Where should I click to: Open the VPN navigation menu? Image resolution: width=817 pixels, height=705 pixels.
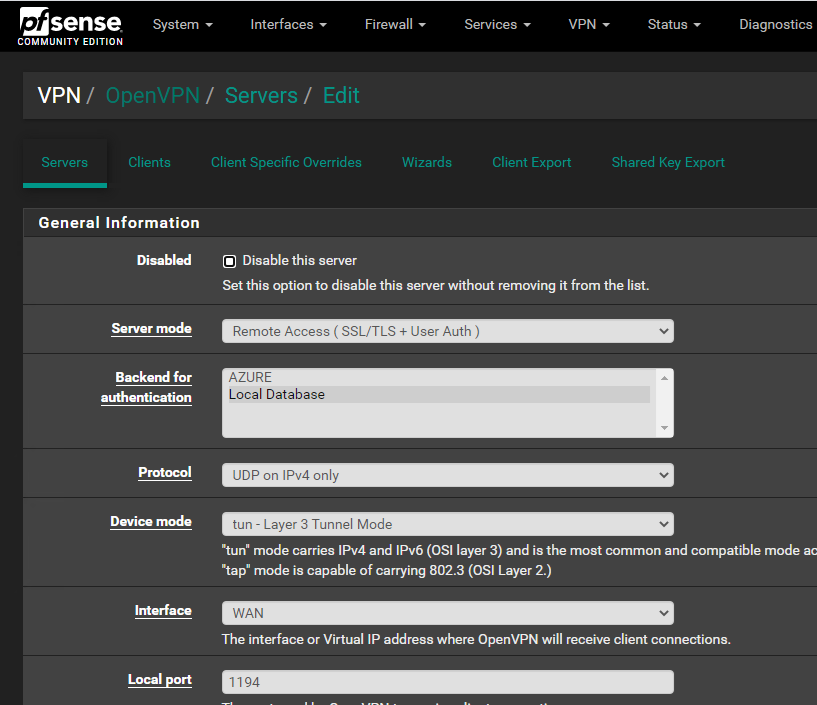click(589, 24)
